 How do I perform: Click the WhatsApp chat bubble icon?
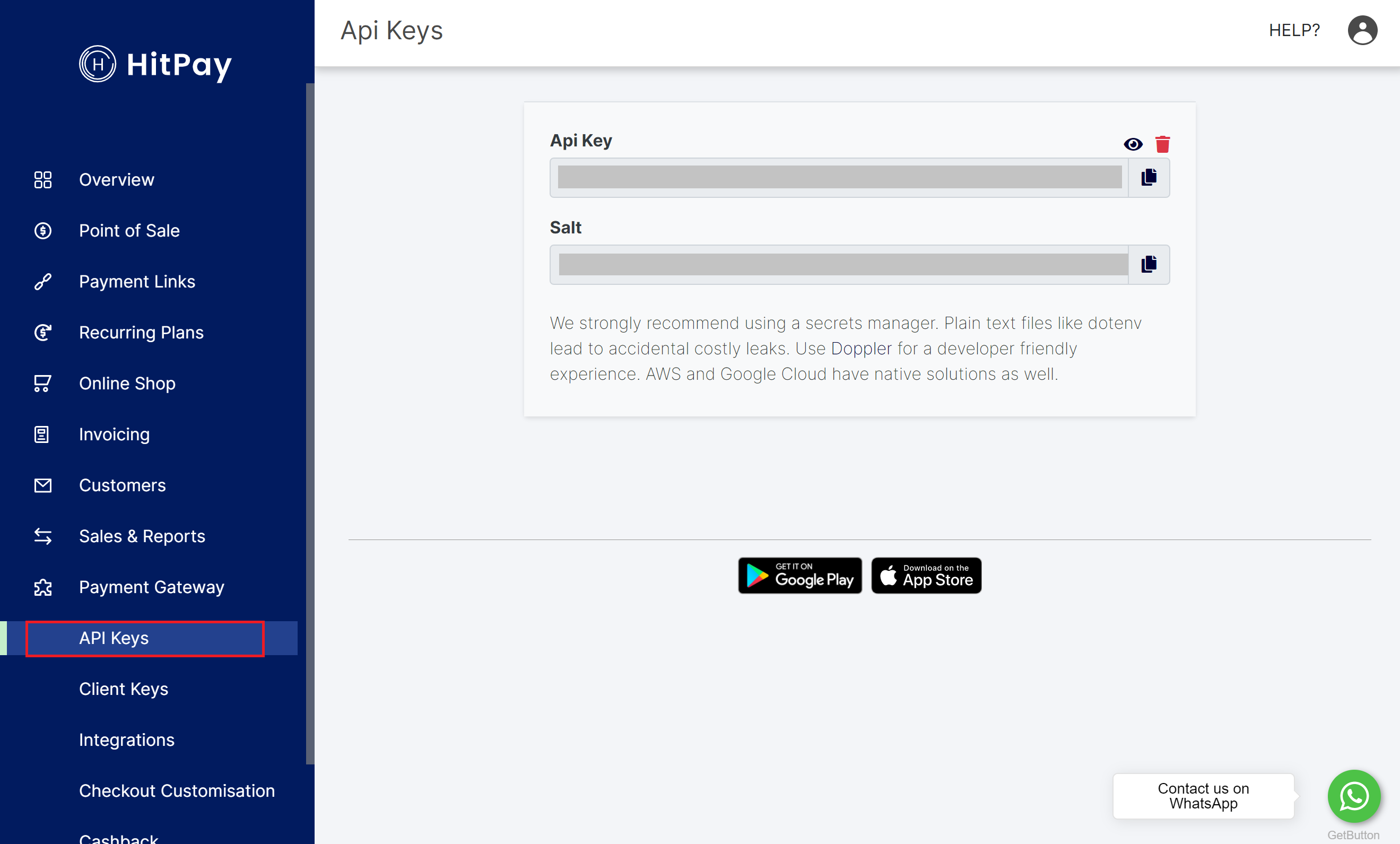tap(1353, 795)
